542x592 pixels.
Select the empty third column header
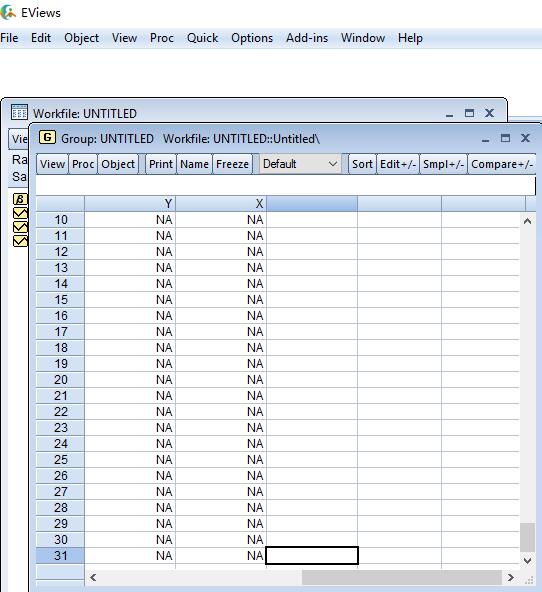(x=312, y=204)
